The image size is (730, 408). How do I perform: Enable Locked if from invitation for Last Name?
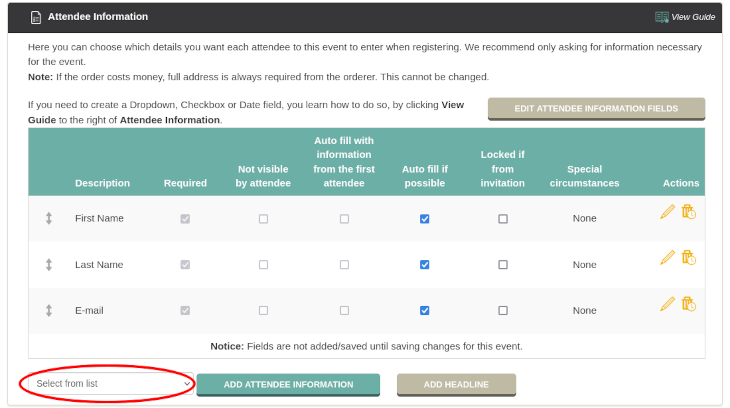tap(503, 265)
